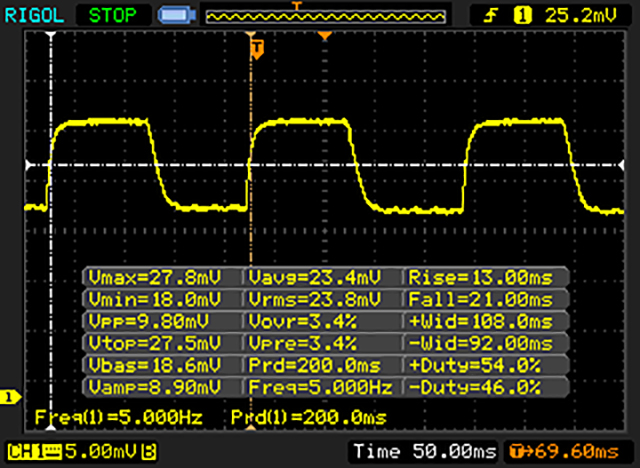Click the Vmin=18.0mV measurement

point(155,299)
